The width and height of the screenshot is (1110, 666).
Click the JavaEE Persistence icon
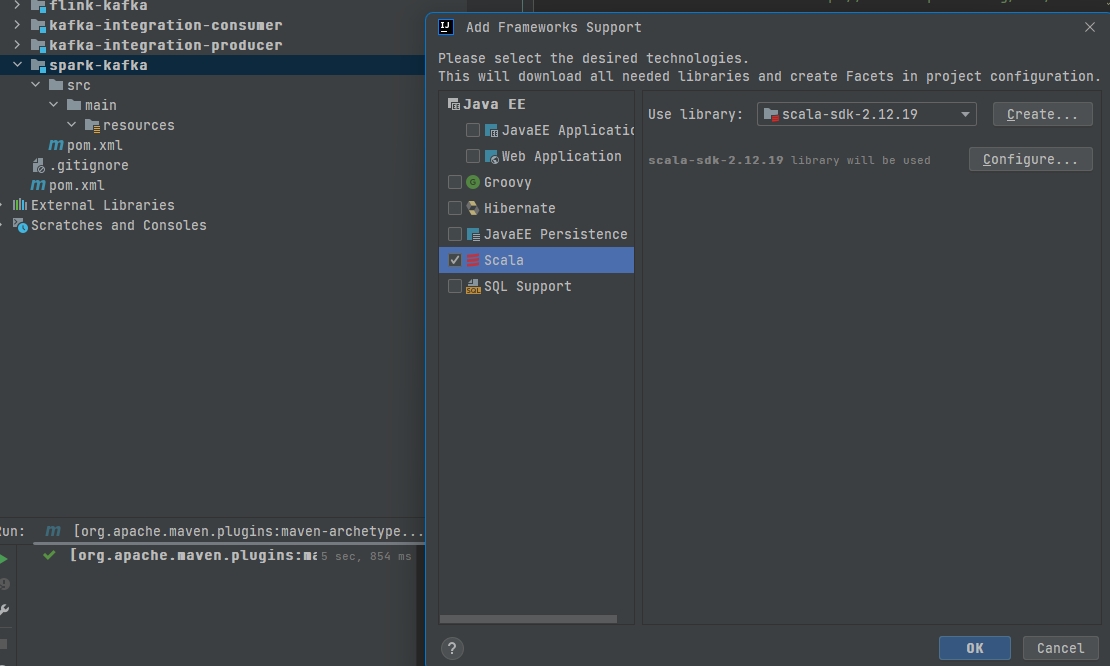473,234
